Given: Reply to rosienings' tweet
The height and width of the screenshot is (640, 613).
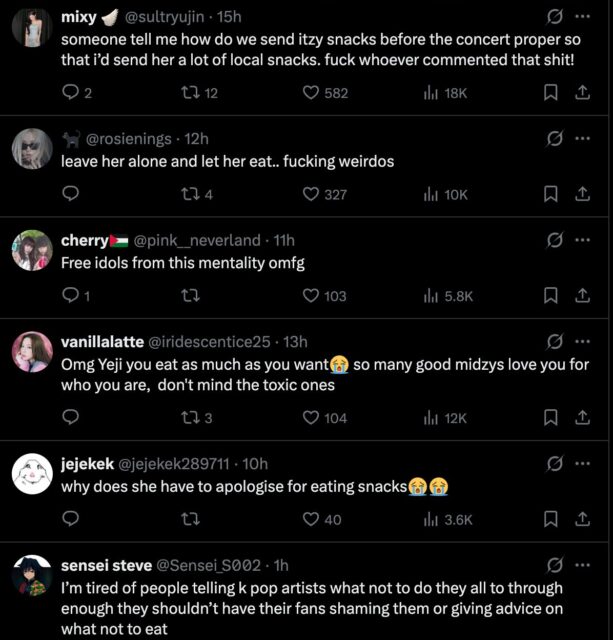Looking at the screenshot, I should (x=70, y=194).
